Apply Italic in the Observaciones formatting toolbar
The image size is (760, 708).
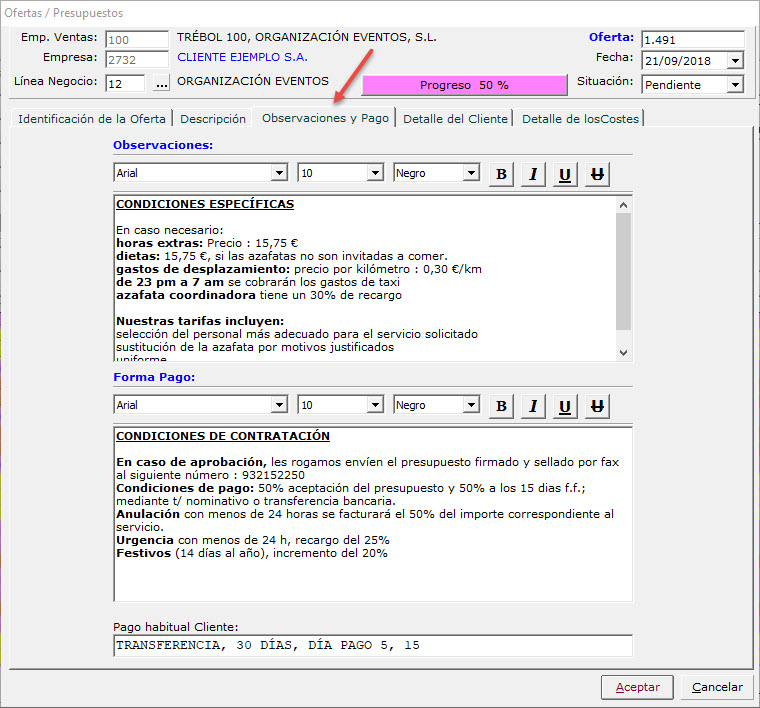point(533,174)
